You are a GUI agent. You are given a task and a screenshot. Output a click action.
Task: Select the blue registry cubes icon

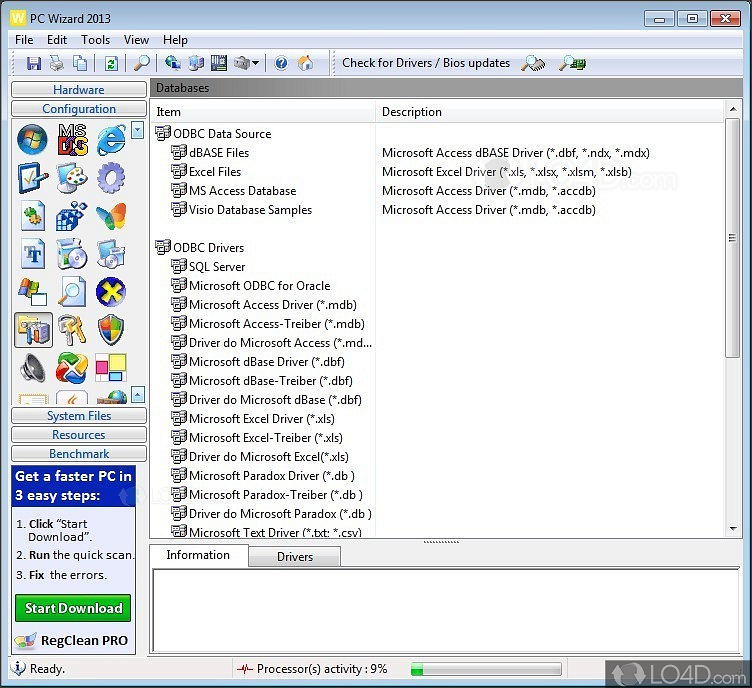coord(72,216)
